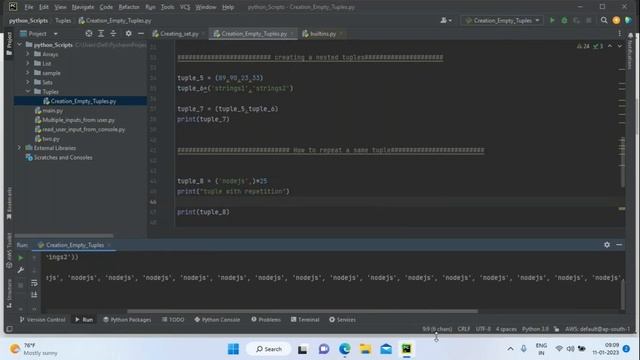Collapse python_Scripts root folder
Viewport: 640px width, 360px height.
pos(19,44)
